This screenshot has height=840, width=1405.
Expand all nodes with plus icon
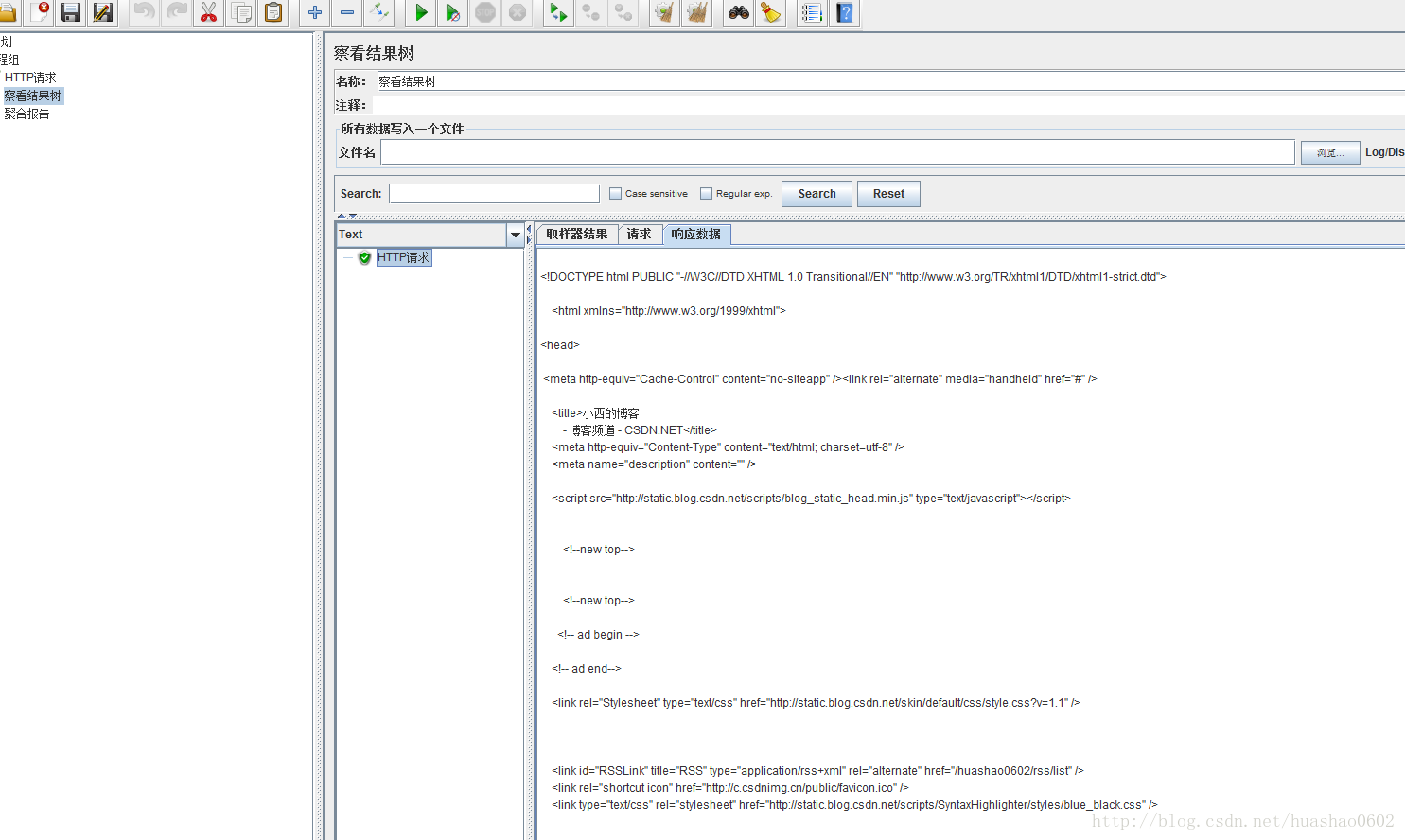315,12
